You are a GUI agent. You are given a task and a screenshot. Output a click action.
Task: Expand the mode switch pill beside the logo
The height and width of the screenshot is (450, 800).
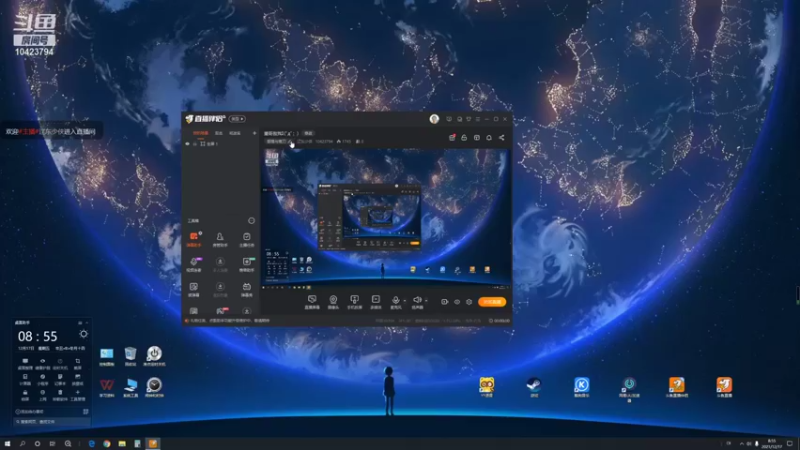[237, 119]
